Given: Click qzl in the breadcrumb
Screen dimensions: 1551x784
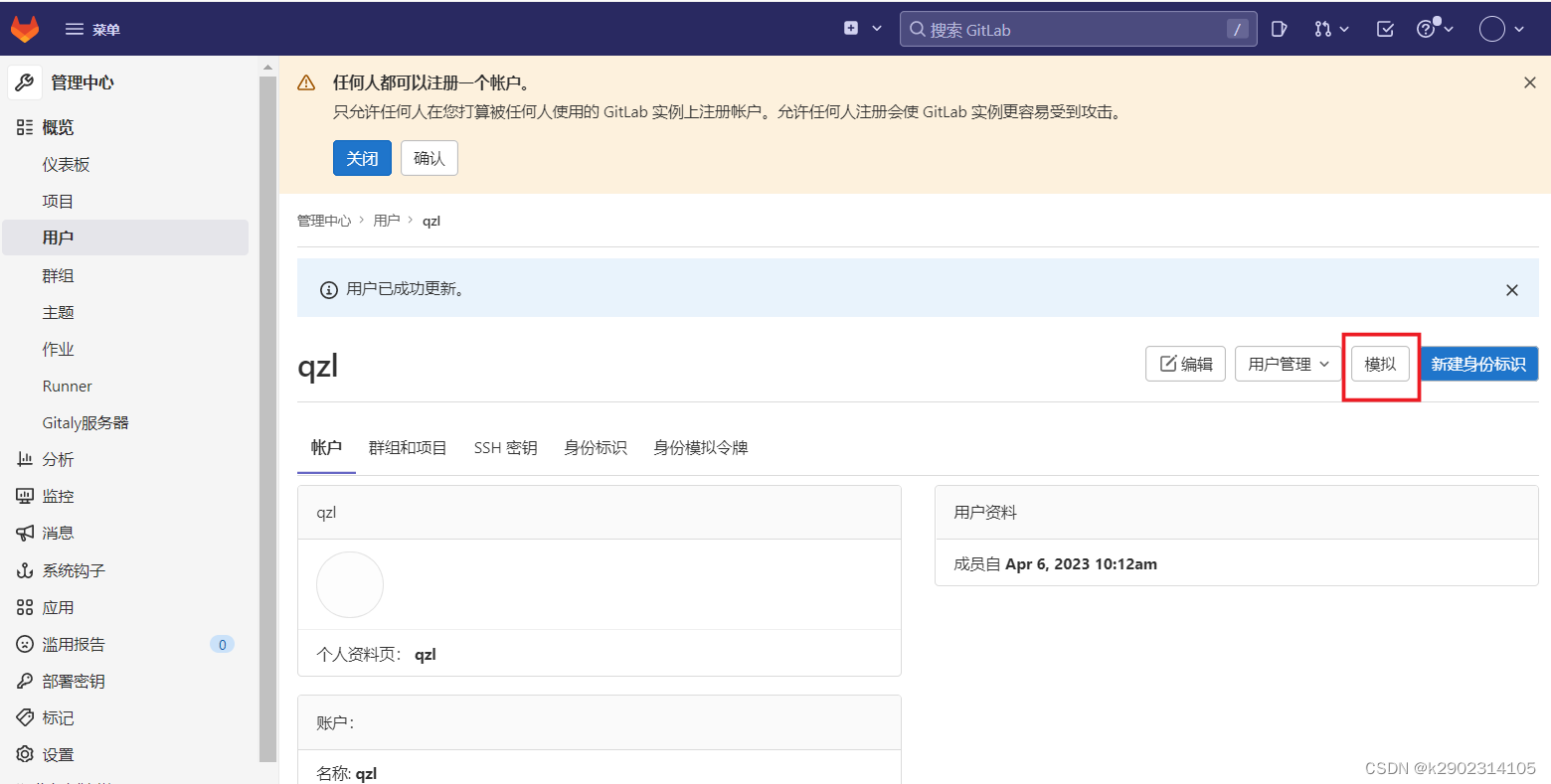Looking at the screenshot, I should [431, 221].
